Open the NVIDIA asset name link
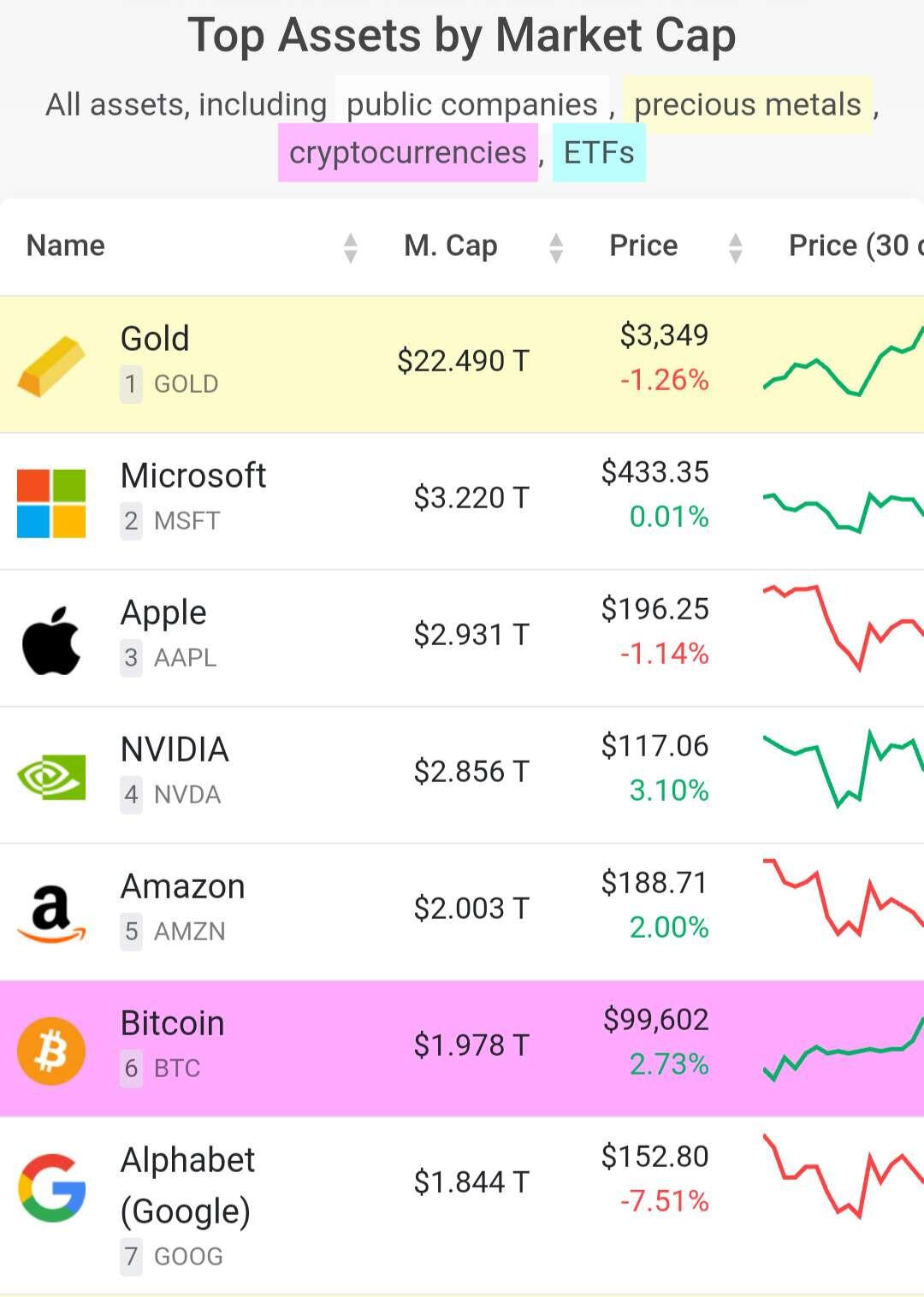 (175, 749)
